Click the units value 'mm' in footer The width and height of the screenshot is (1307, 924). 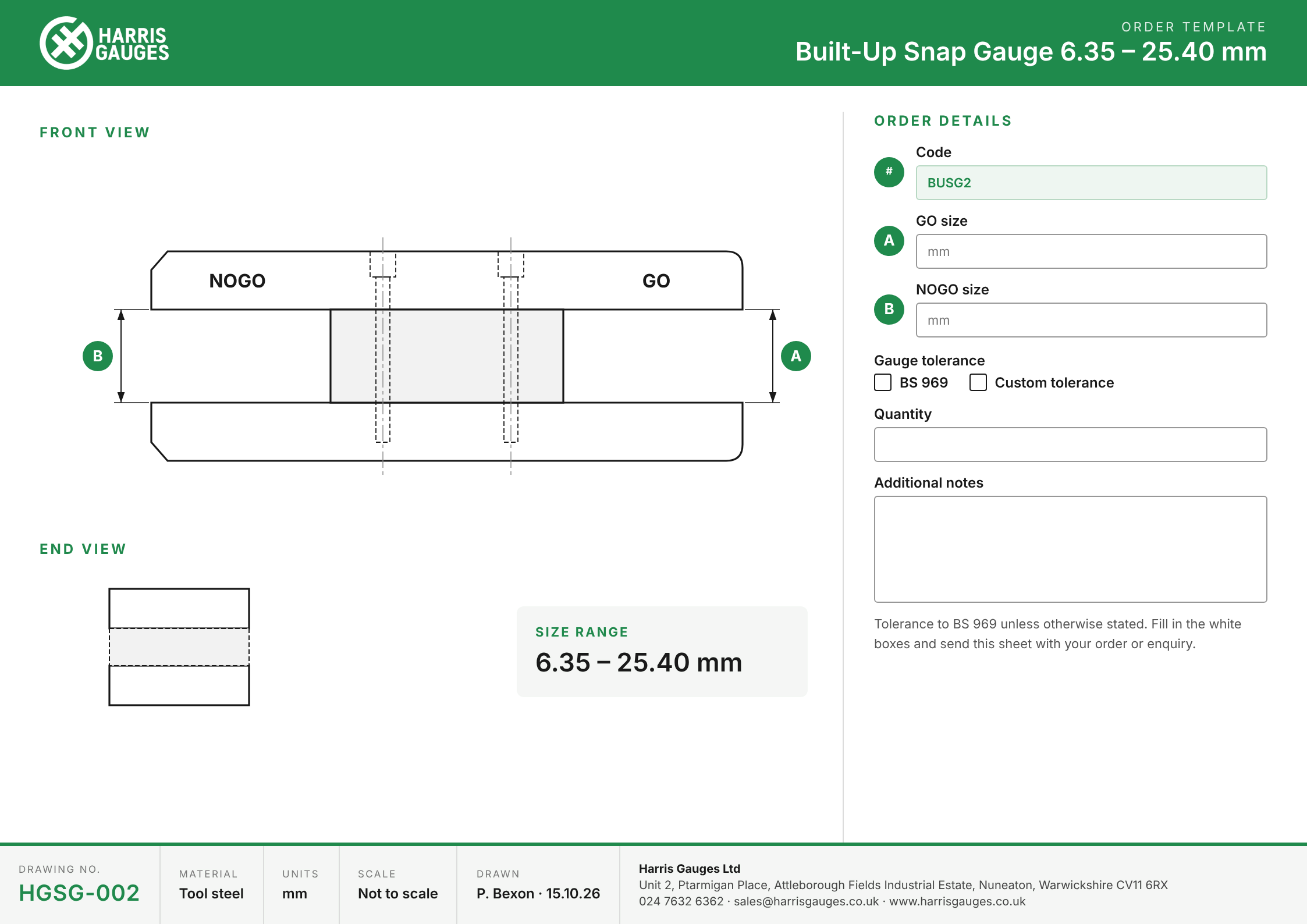294,893
